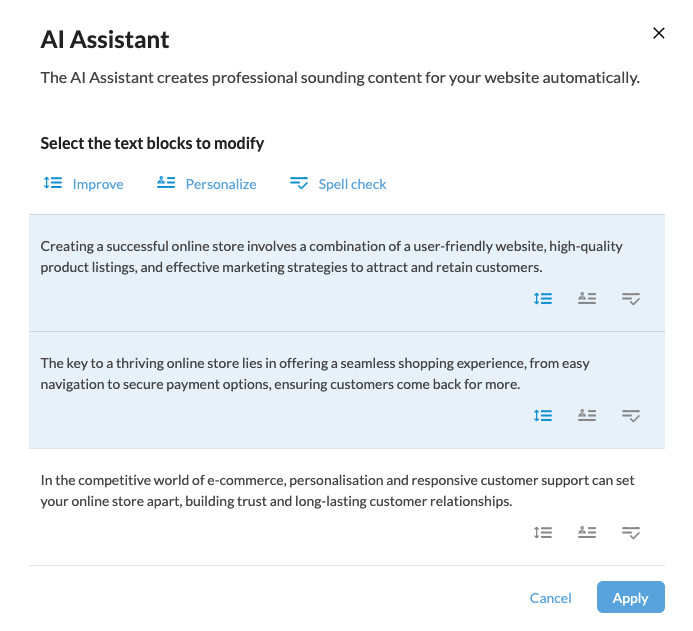Click Personalize icon on second text block
The image size is (693, 631).
point(587,415)
